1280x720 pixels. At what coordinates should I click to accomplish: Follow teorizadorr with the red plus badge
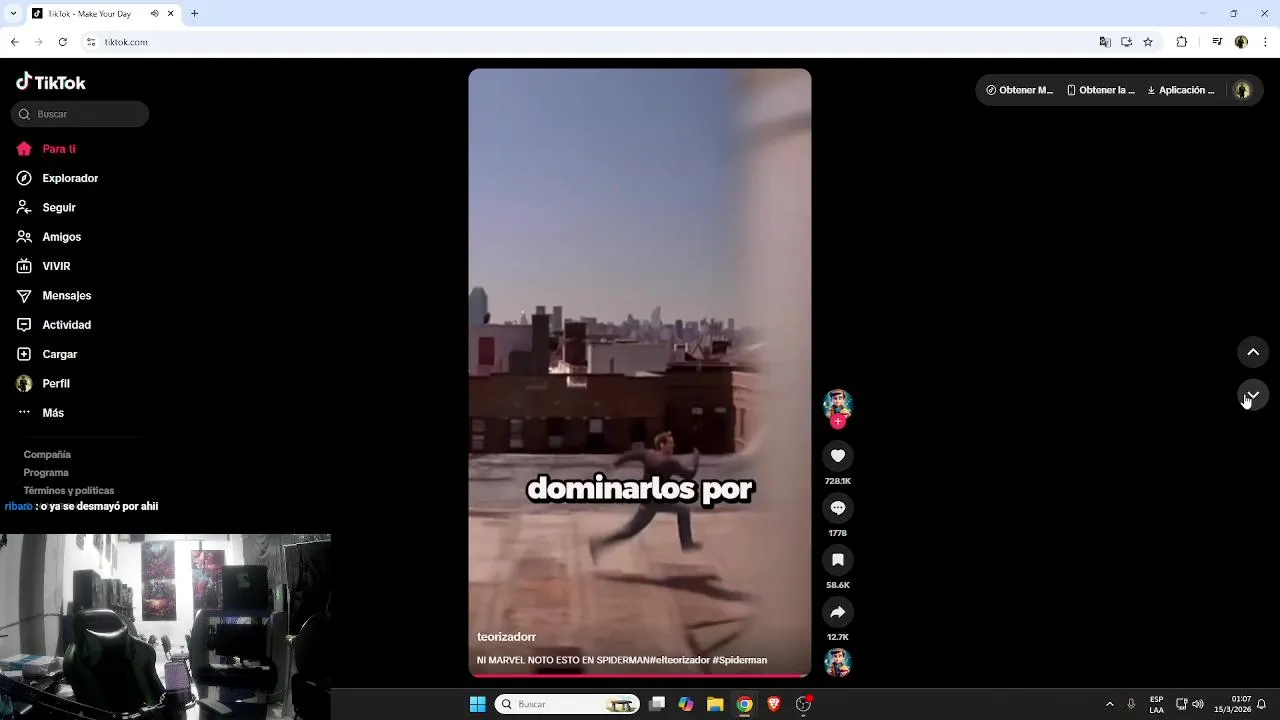tap(838, 422)
